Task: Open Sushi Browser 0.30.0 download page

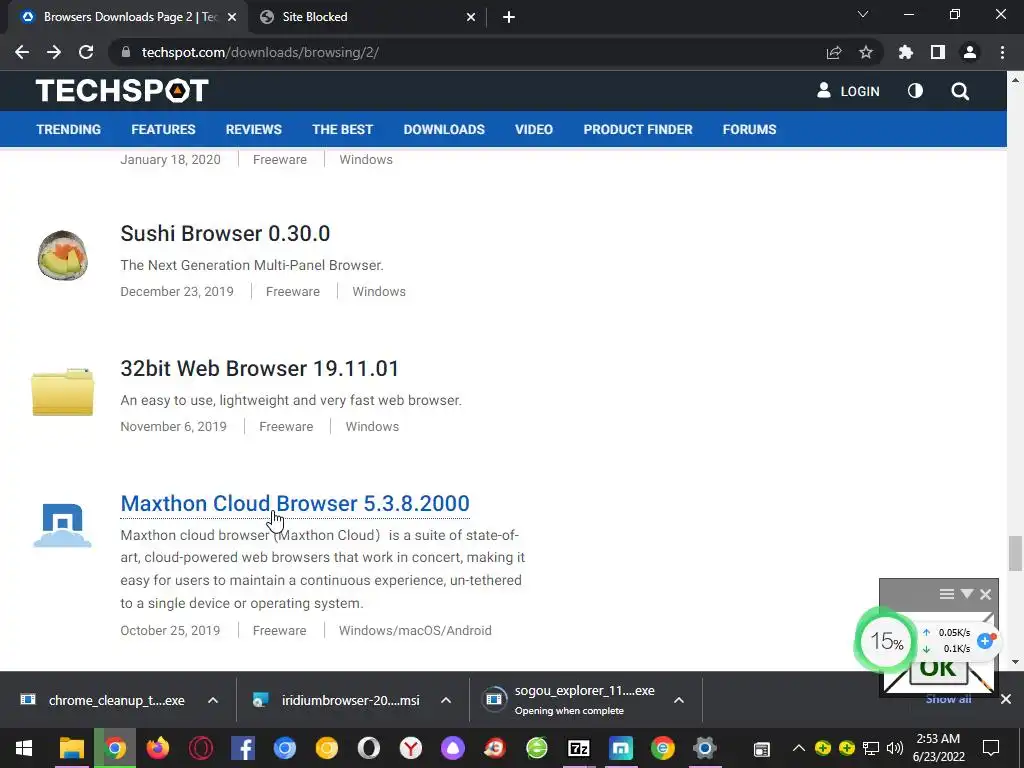Action: 225,233
